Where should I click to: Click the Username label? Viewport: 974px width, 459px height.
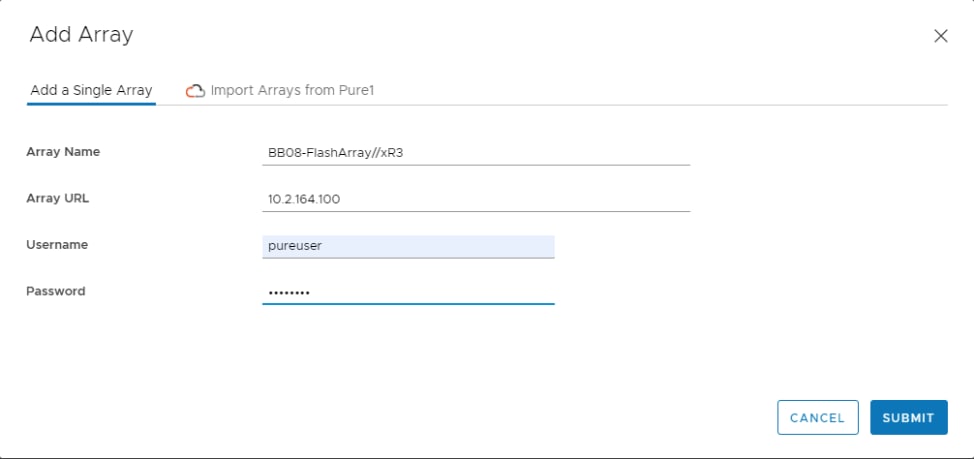57,245
